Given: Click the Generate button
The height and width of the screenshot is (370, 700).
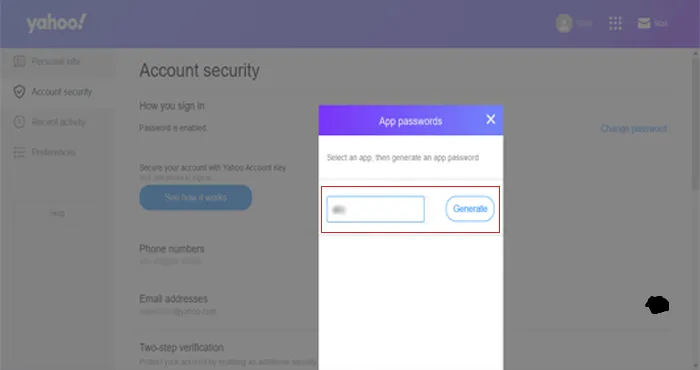Looking at the screenshot, I should [470, 208].
